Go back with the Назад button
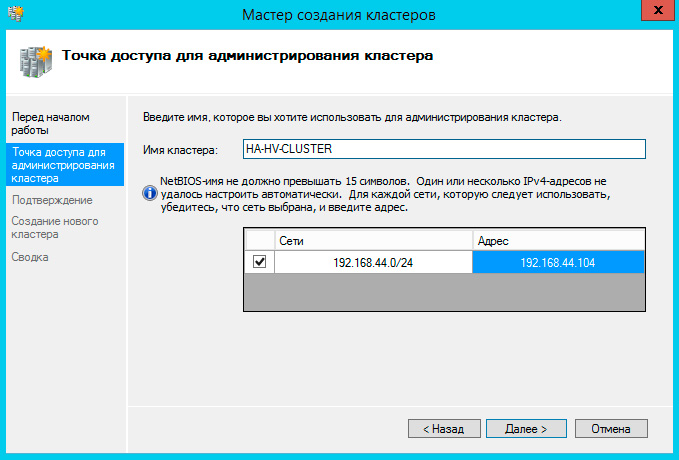Screen dimensions: 679x460 (x=444, y=429)
